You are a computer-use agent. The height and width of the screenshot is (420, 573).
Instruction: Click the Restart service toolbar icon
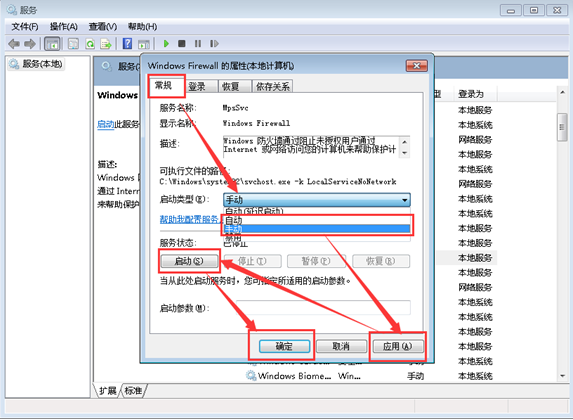coord(214,44)
